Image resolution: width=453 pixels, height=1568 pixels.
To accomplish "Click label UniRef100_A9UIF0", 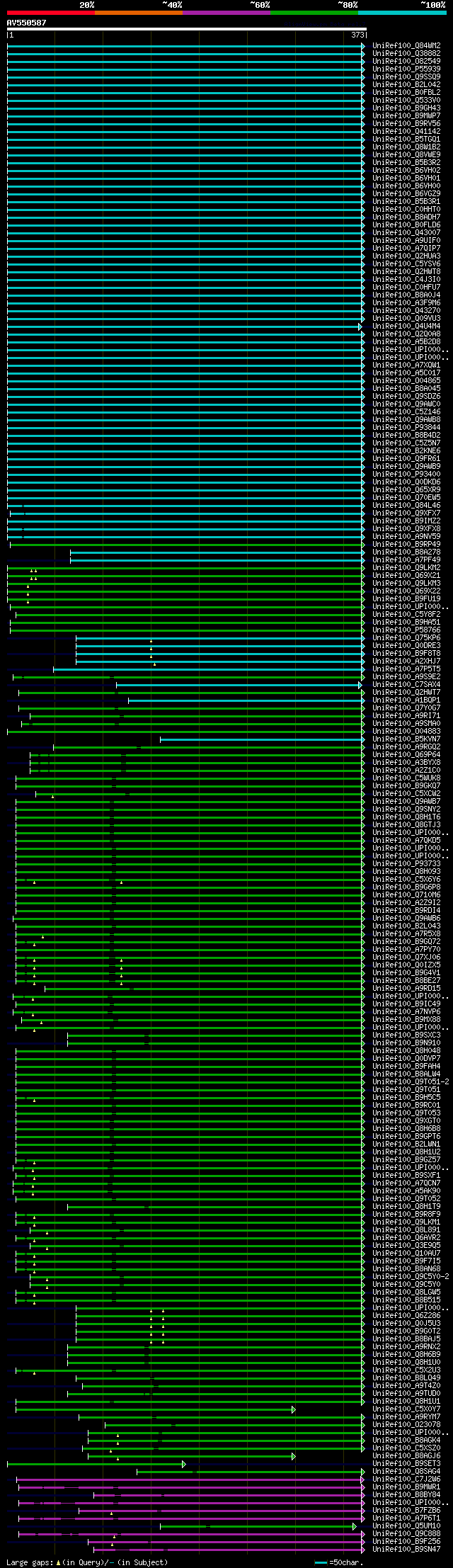I will click(406, 240).
